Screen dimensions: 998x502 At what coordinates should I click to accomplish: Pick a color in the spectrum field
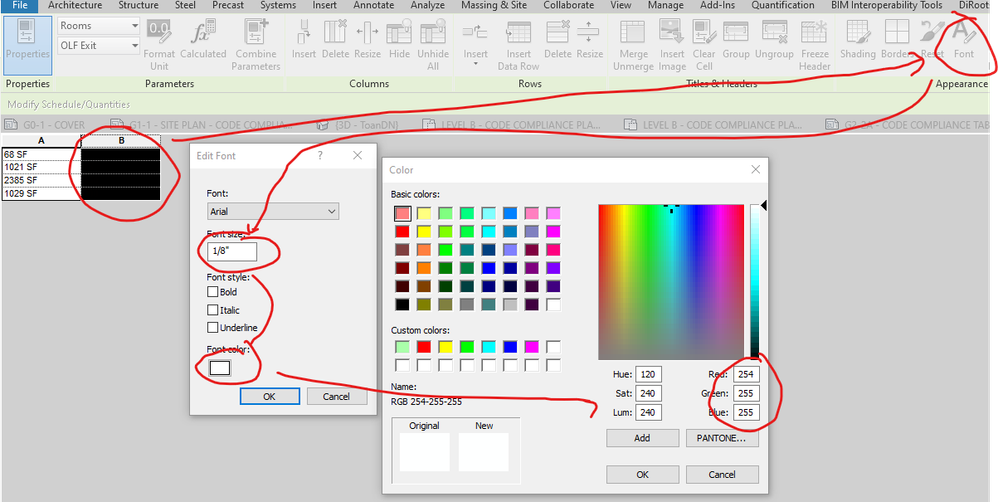click(671, 282)
